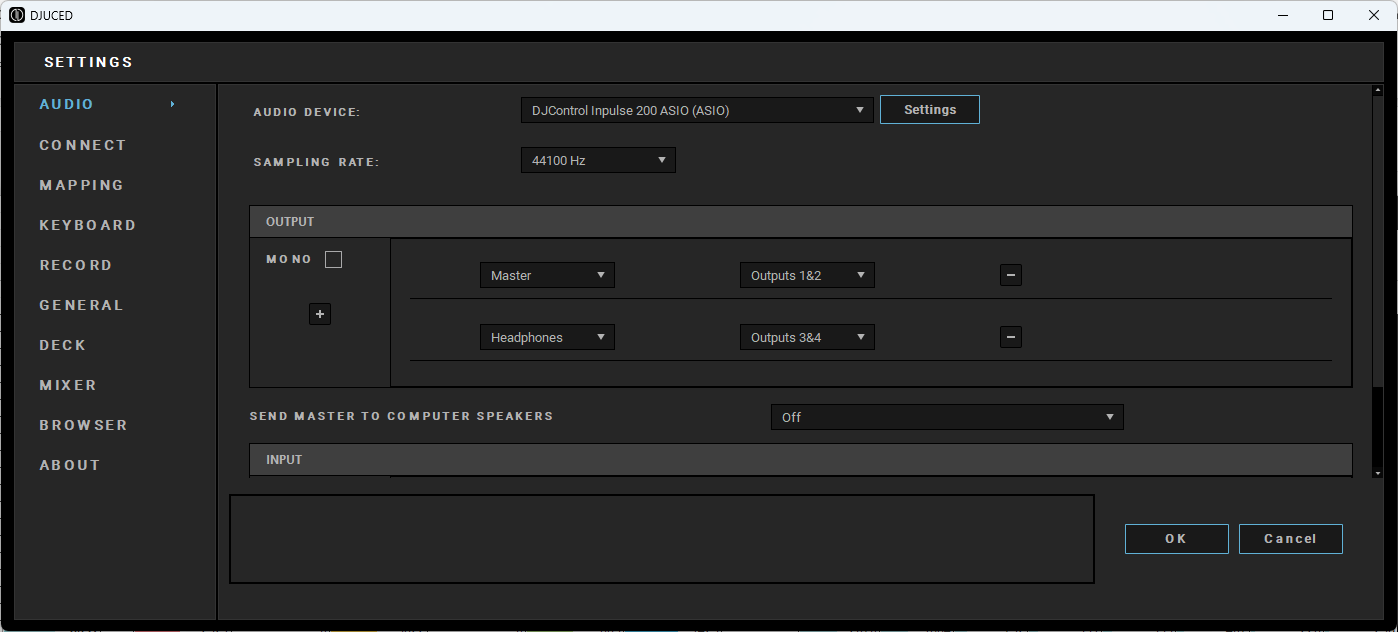Remove the Headphones output row
The height and width of the screenshot is (632, 1398).
pos(1011,337)
